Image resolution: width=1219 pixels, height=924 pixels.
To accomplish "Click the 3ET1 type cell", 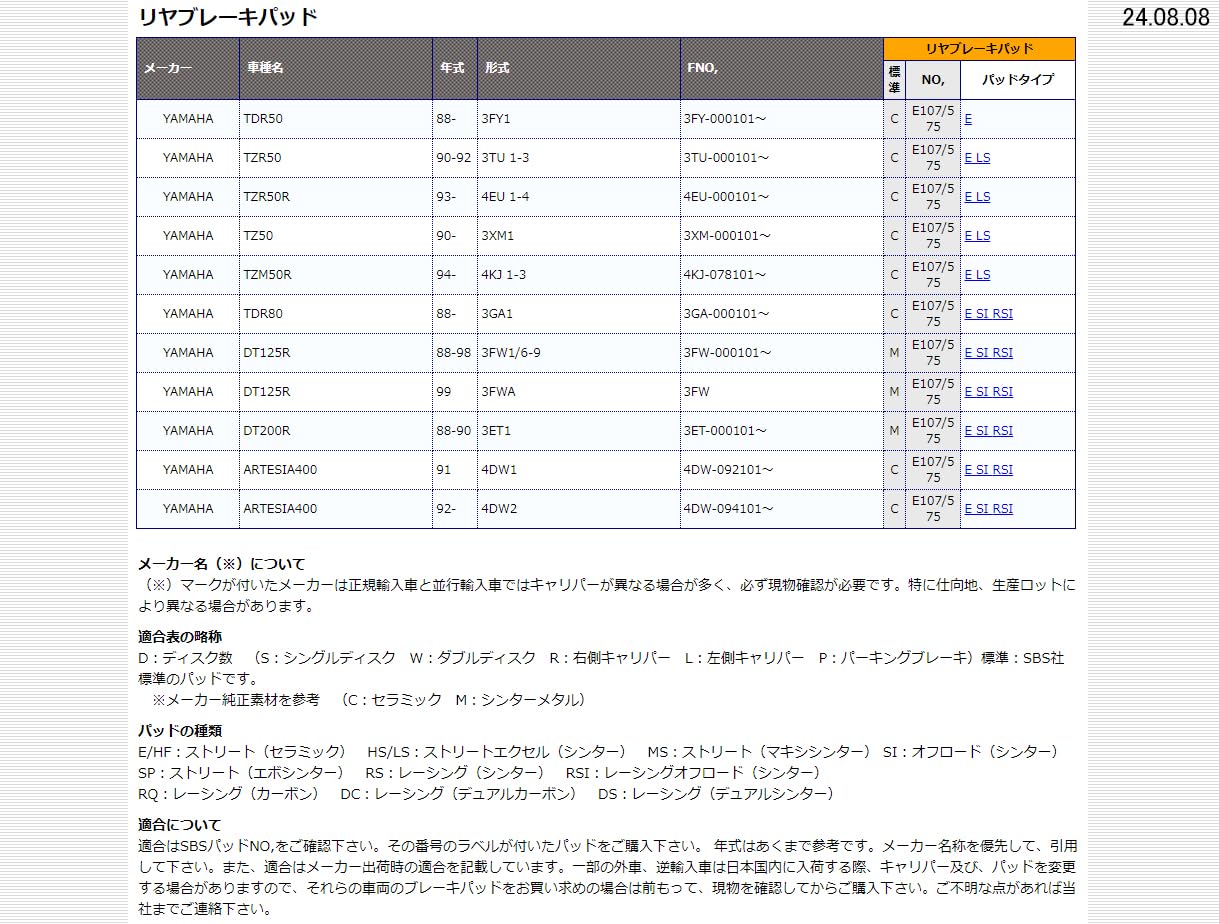I will [579, 430].
